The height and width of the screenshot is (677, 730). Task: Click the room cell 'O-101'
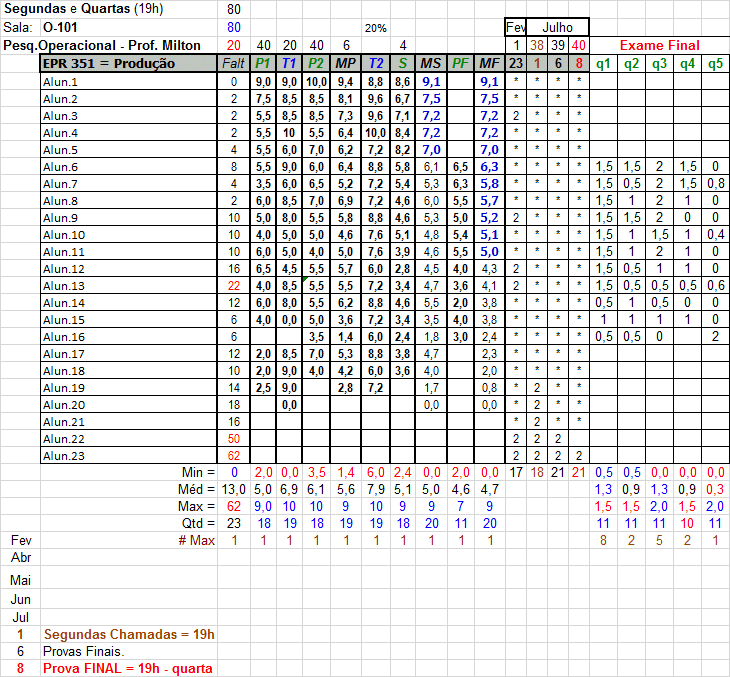tap(62, 27)
